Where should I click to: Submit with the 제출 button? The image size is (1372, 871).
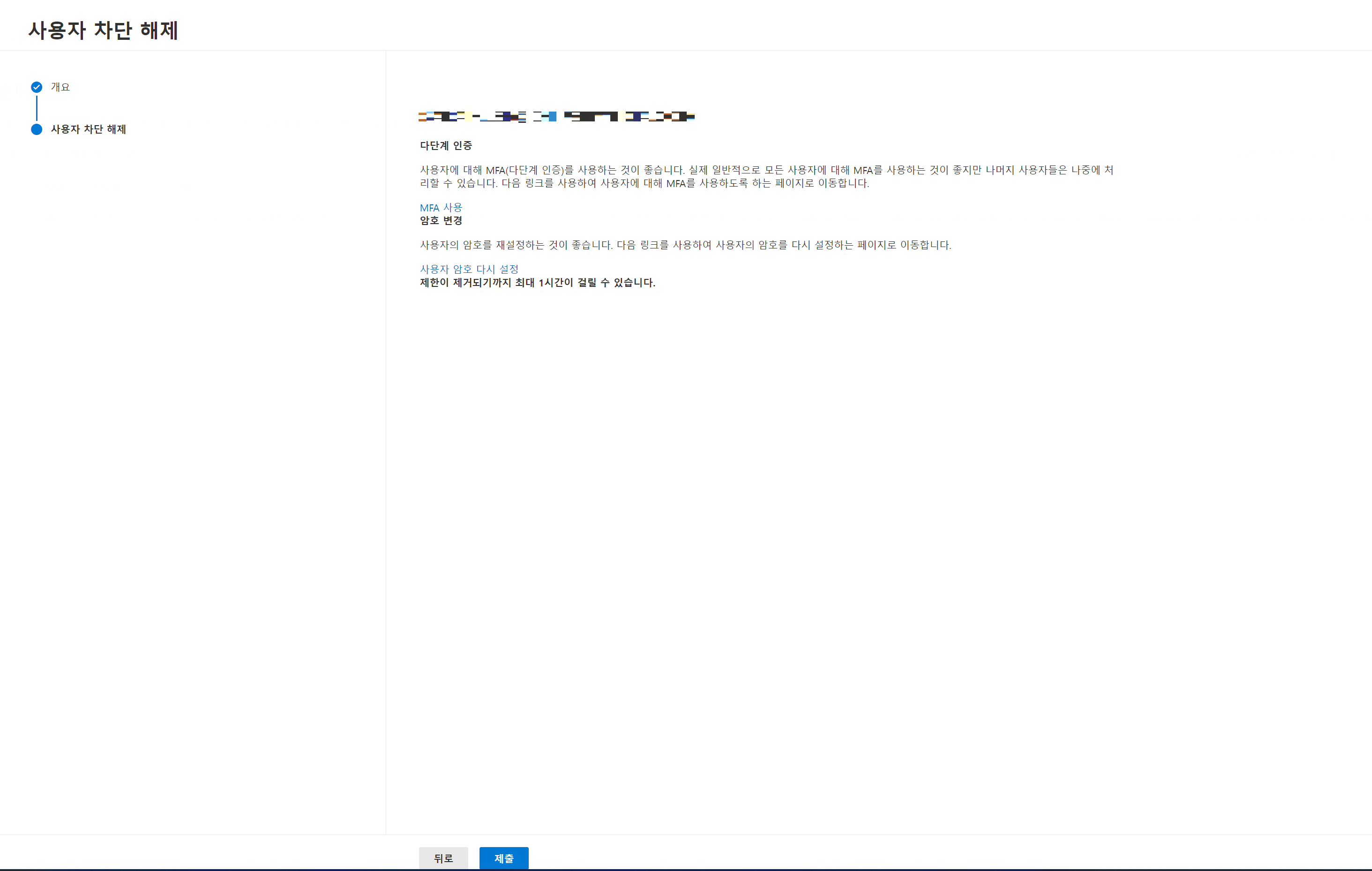pyautogui.click(x=503, y=858)
